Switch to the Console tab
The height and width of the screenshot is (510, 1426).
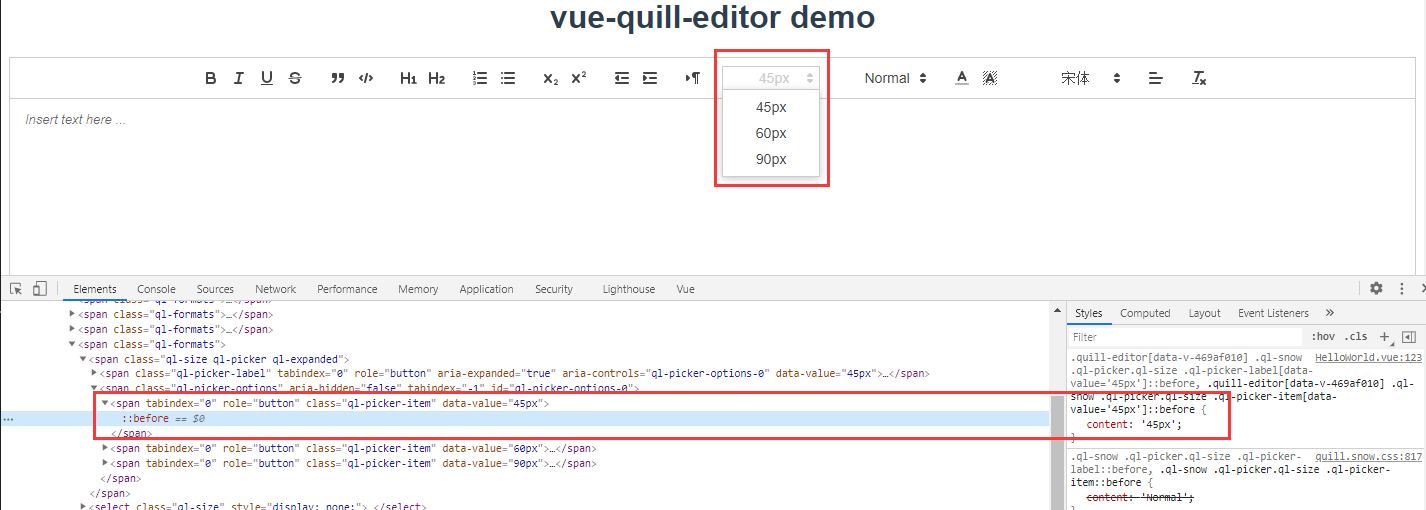pos(156,289)
